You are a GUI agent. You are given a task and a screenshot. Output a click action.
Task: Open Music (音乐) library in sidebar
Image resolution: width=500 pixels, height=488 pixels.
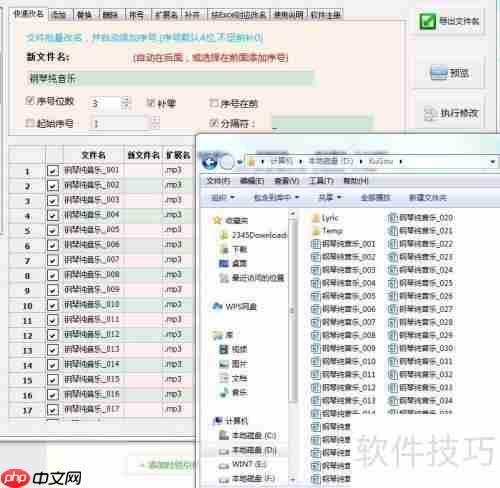[233, 393]
